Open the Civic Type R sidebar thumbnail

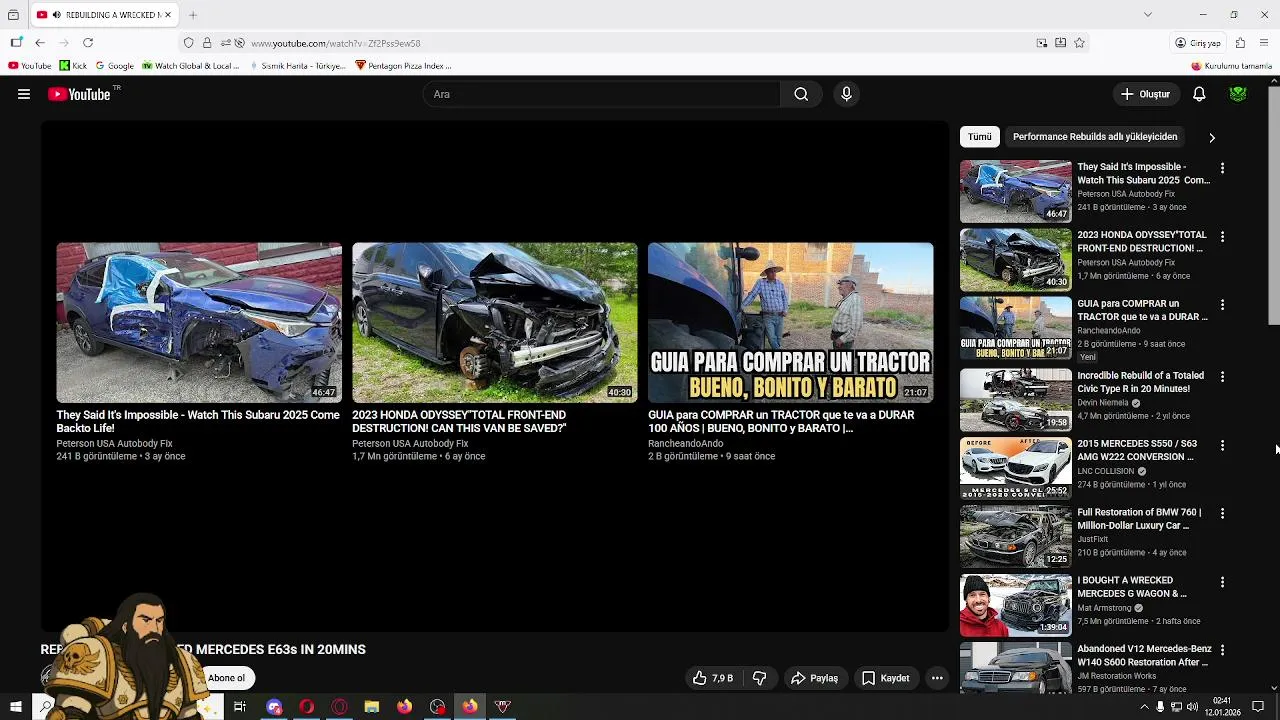click(x=1016, y=400)
